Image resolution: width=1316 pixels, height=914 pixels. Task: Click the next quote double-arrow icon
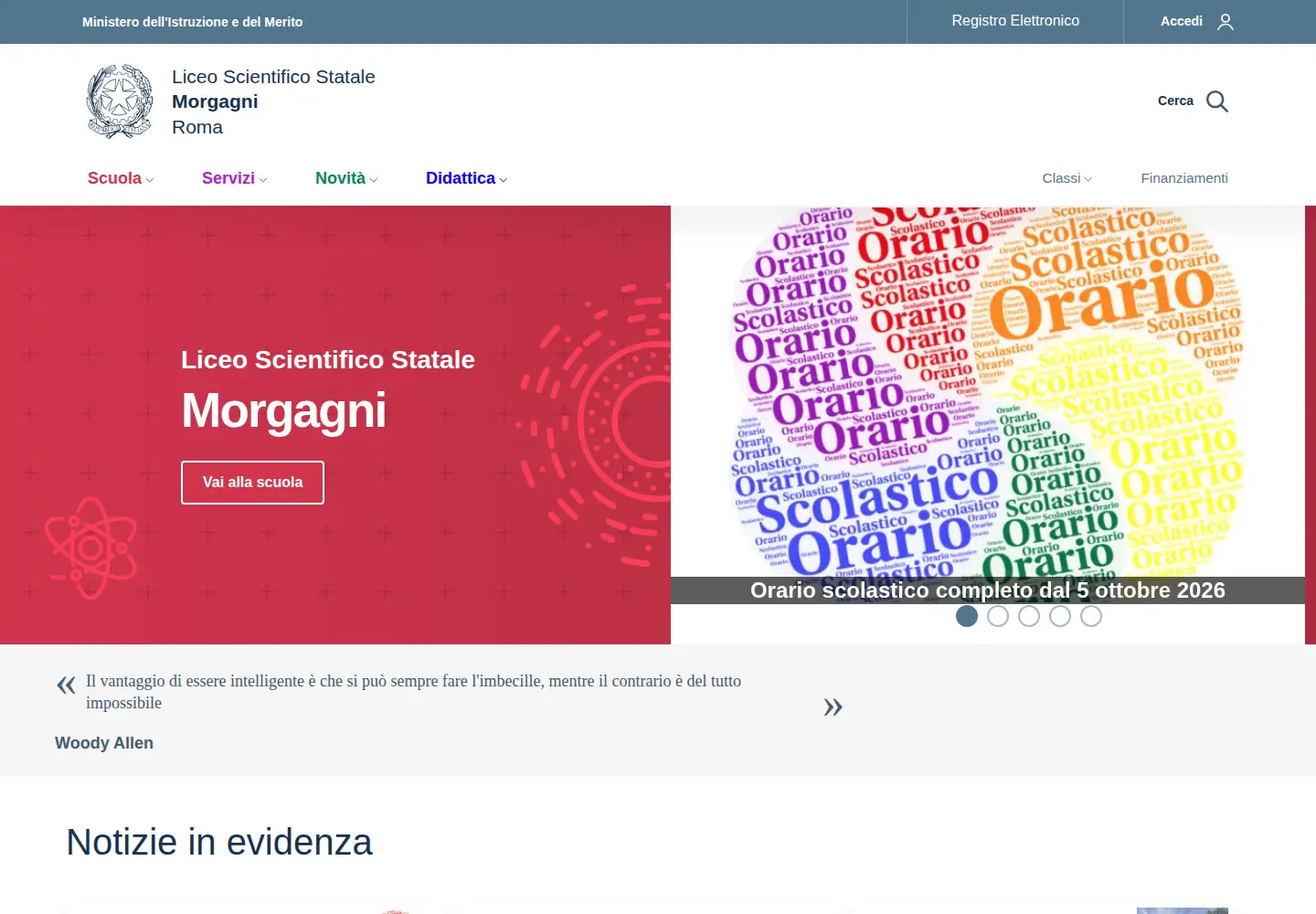tap(833, 707)
